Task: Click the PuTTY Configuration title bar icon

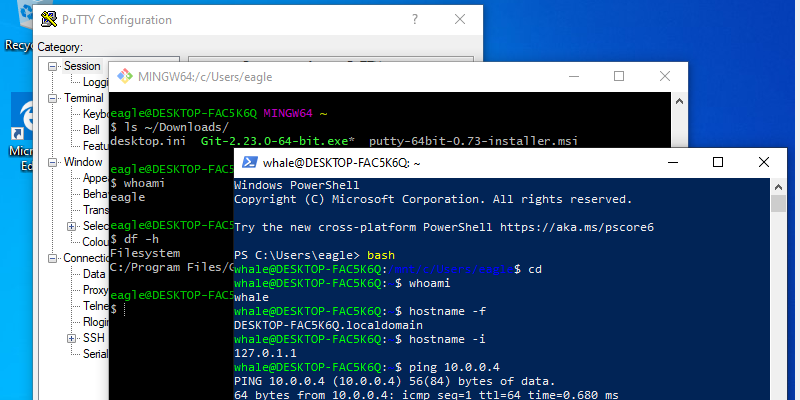Action: point(49,20)
